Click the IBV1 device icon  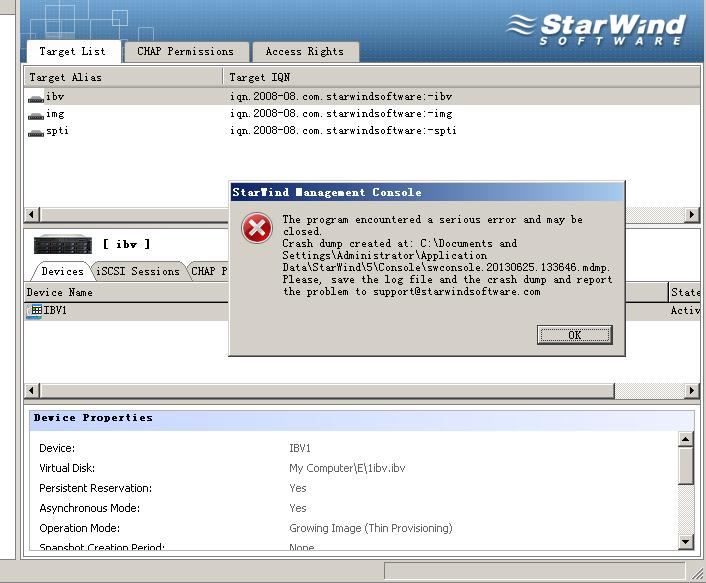coord(34,311)
